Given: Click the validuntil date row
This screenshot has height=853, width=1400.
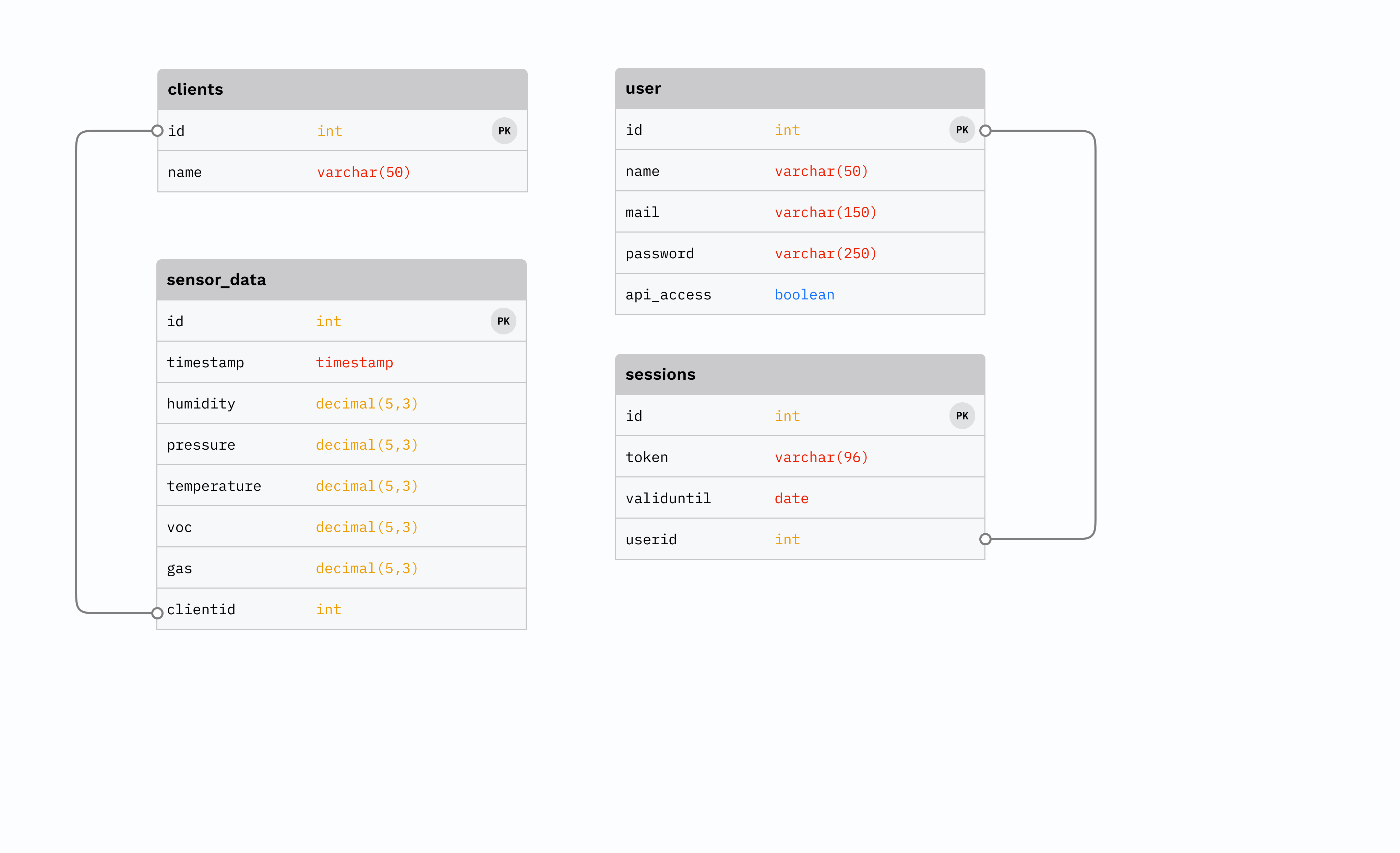Looking at the screenshot, I should click(x=799, y=498).
